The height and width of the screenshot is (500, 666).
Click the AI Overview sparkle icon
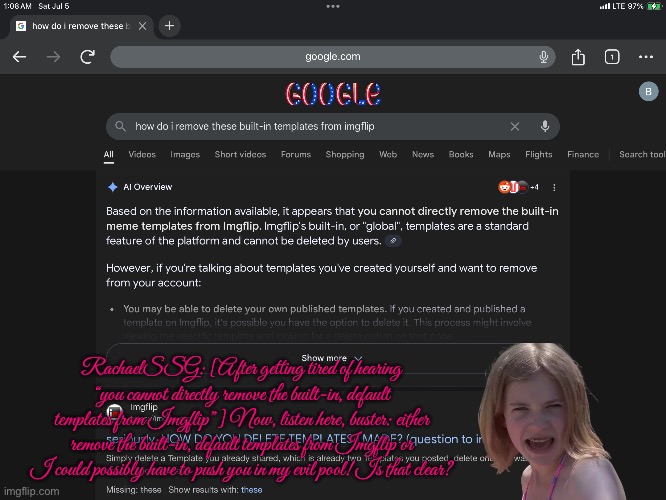point(113,187)
